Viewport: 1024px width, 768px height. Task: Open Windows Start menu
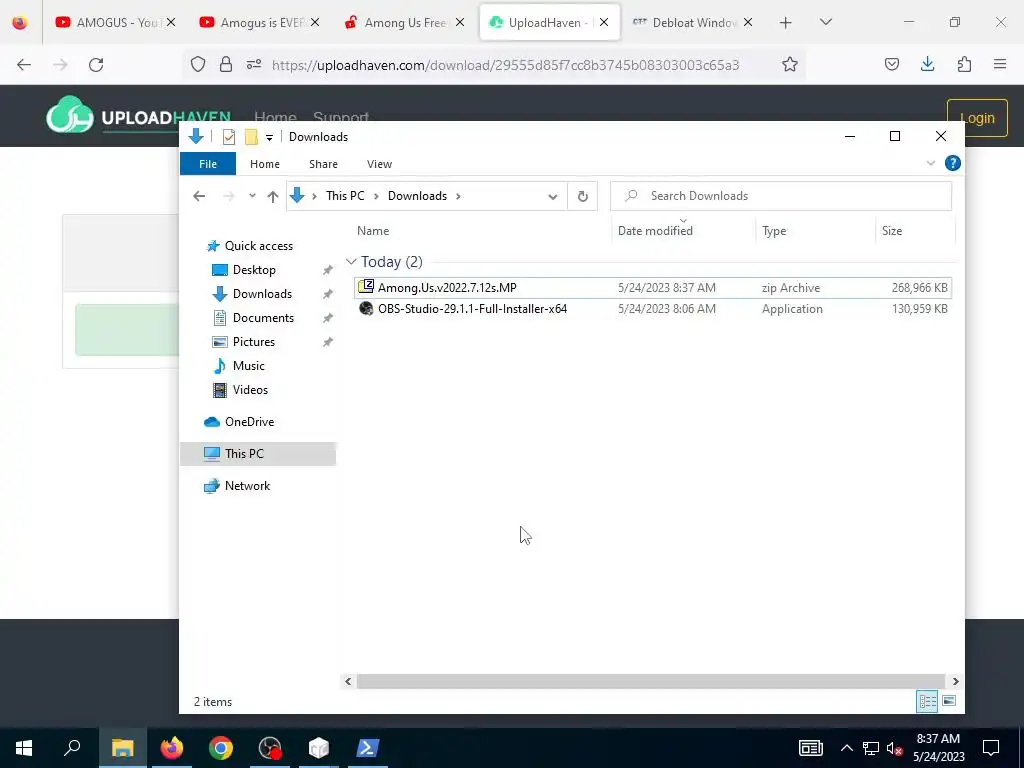24,748
